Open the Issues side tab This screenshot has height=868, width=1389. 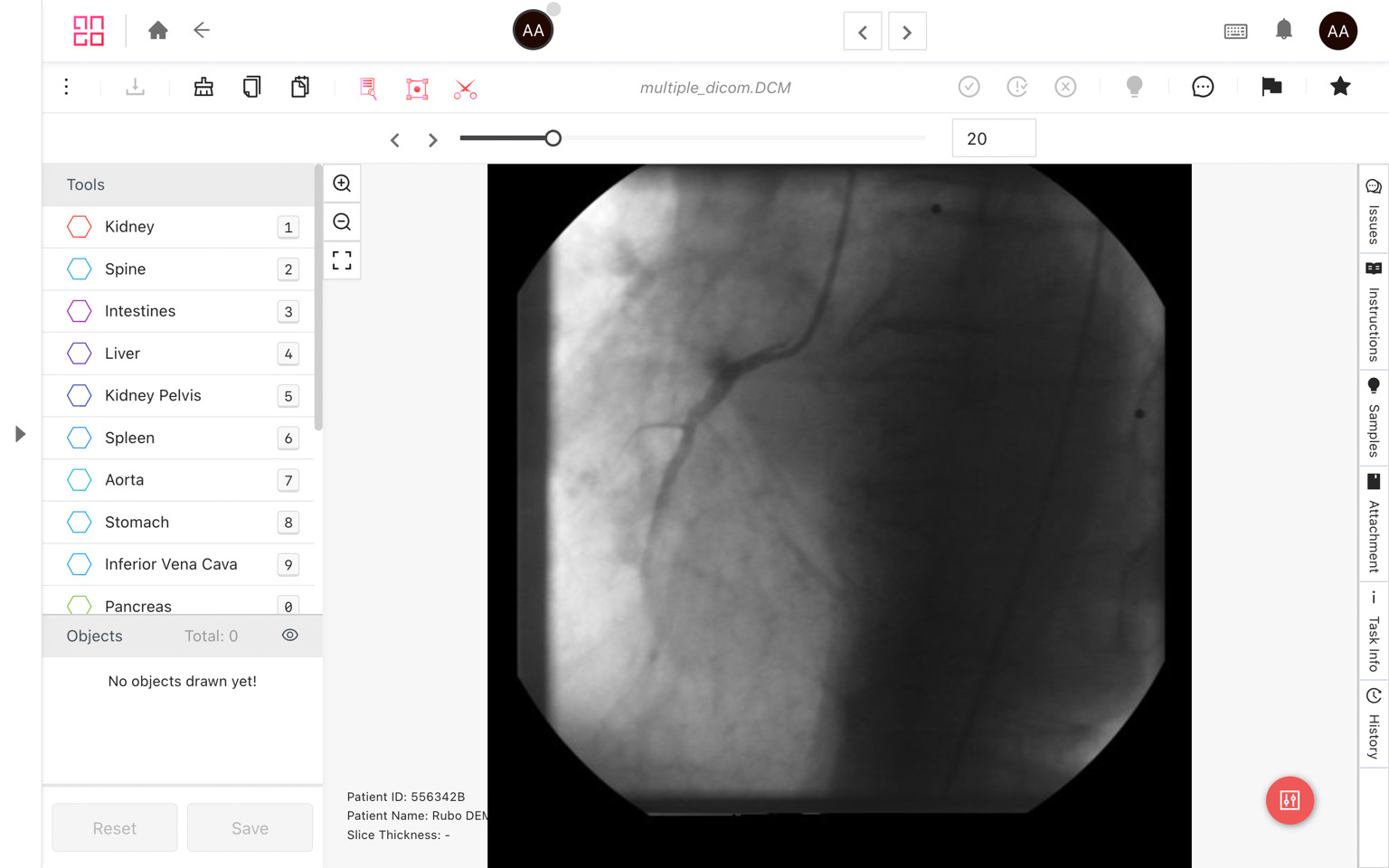[1374, 210]
